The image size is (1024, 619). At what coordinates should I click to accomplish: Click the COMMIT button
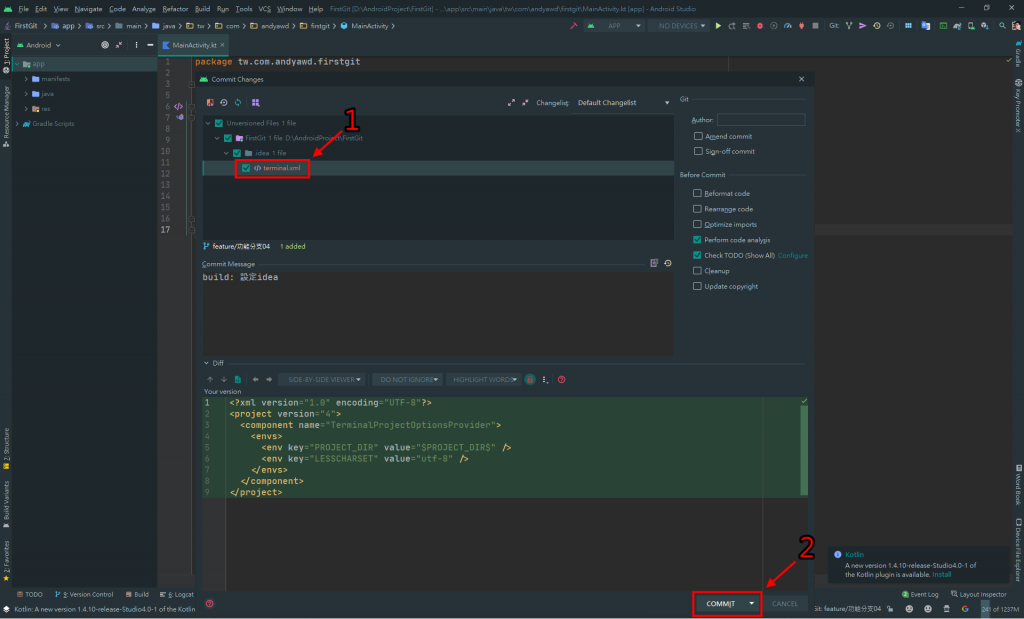point(720,603)
